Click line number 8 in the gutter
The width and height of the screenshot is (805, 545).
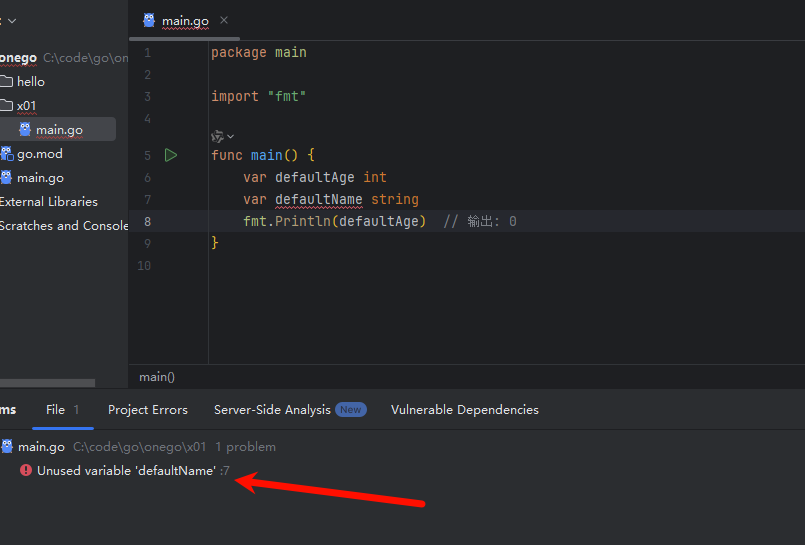point(147,222)
